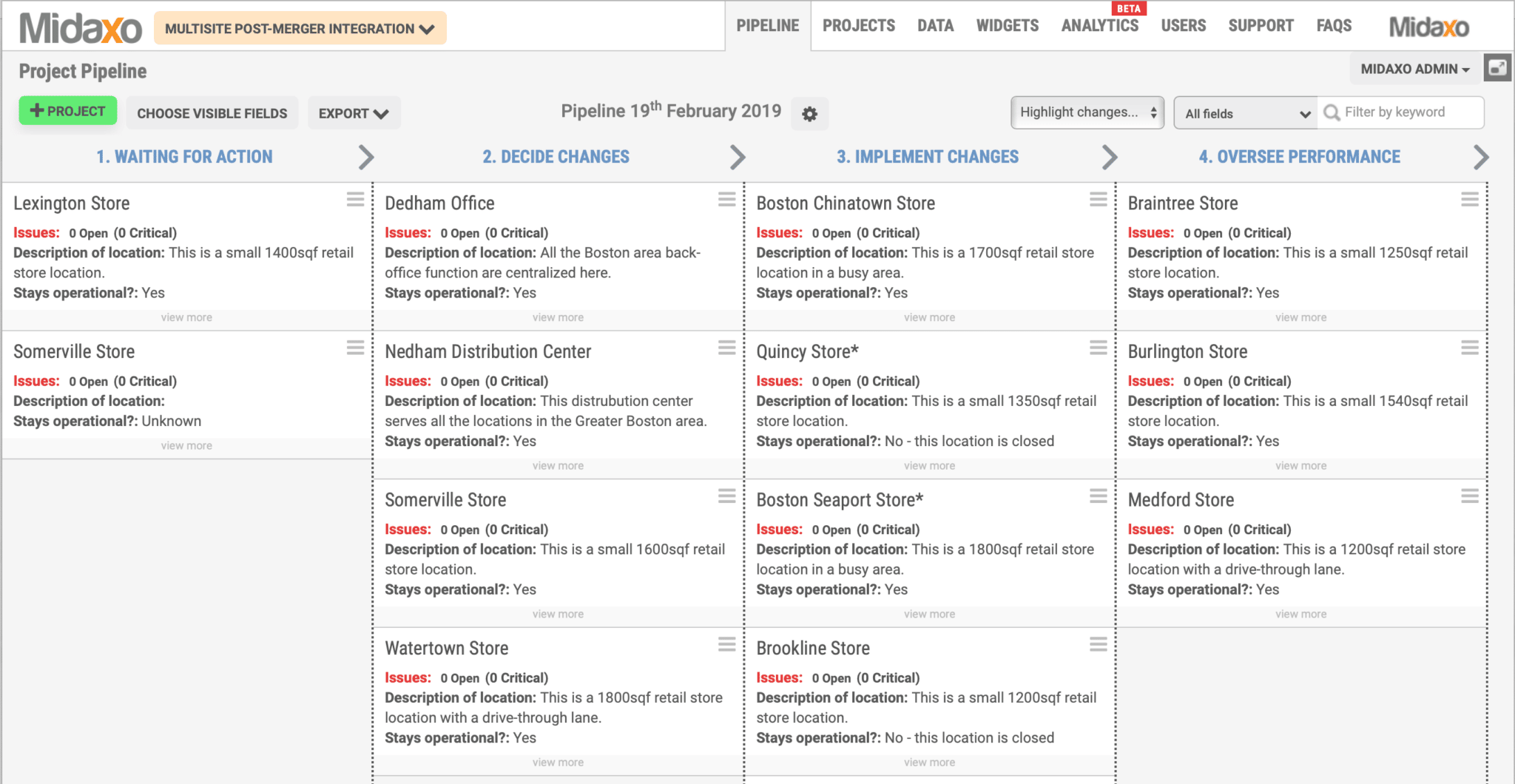
Task: Click the chevron after Decide Changes
Action: click(x=738, y=157)
